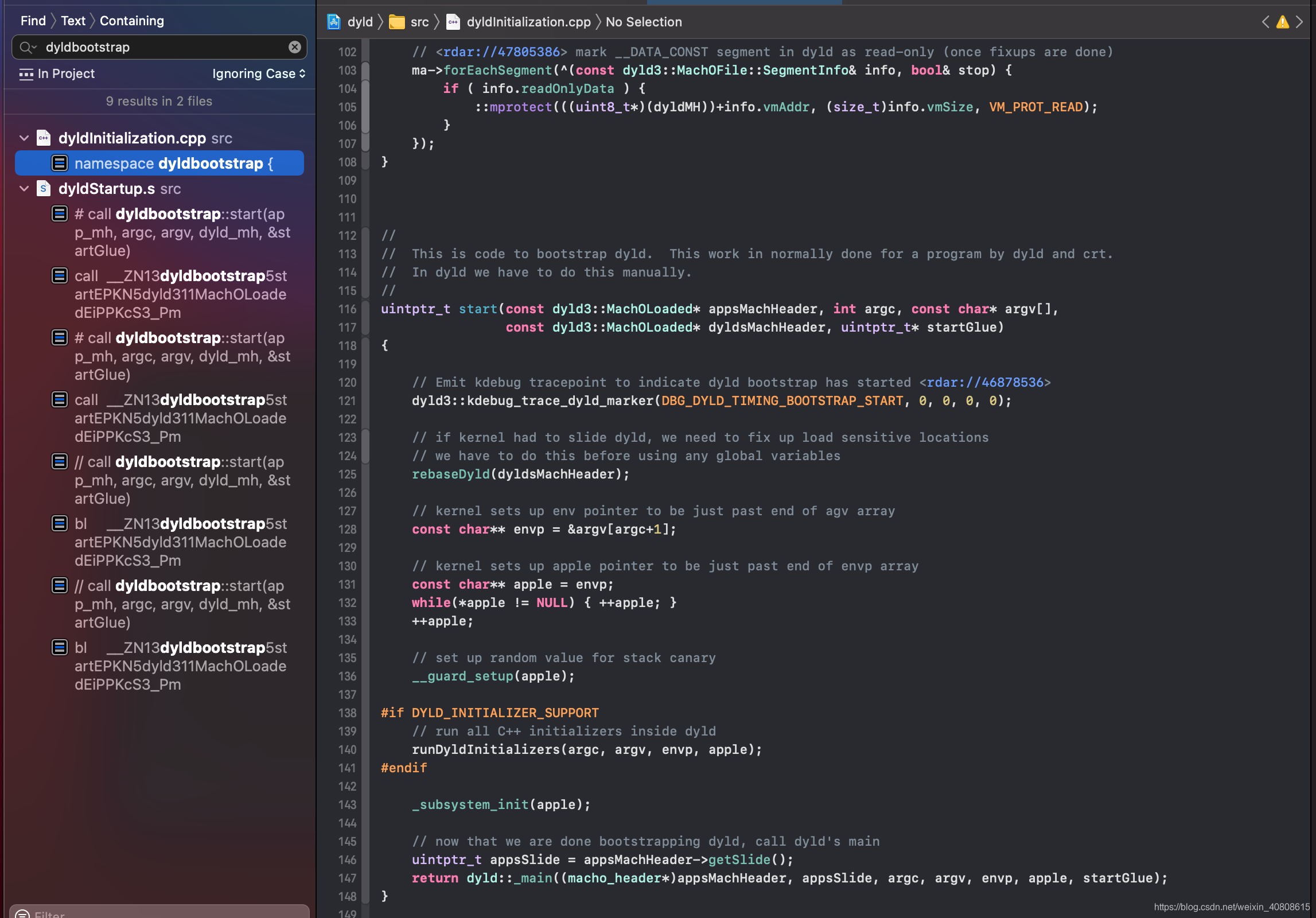Click the magnifying glass search options icon

click(x=26, y=47)
